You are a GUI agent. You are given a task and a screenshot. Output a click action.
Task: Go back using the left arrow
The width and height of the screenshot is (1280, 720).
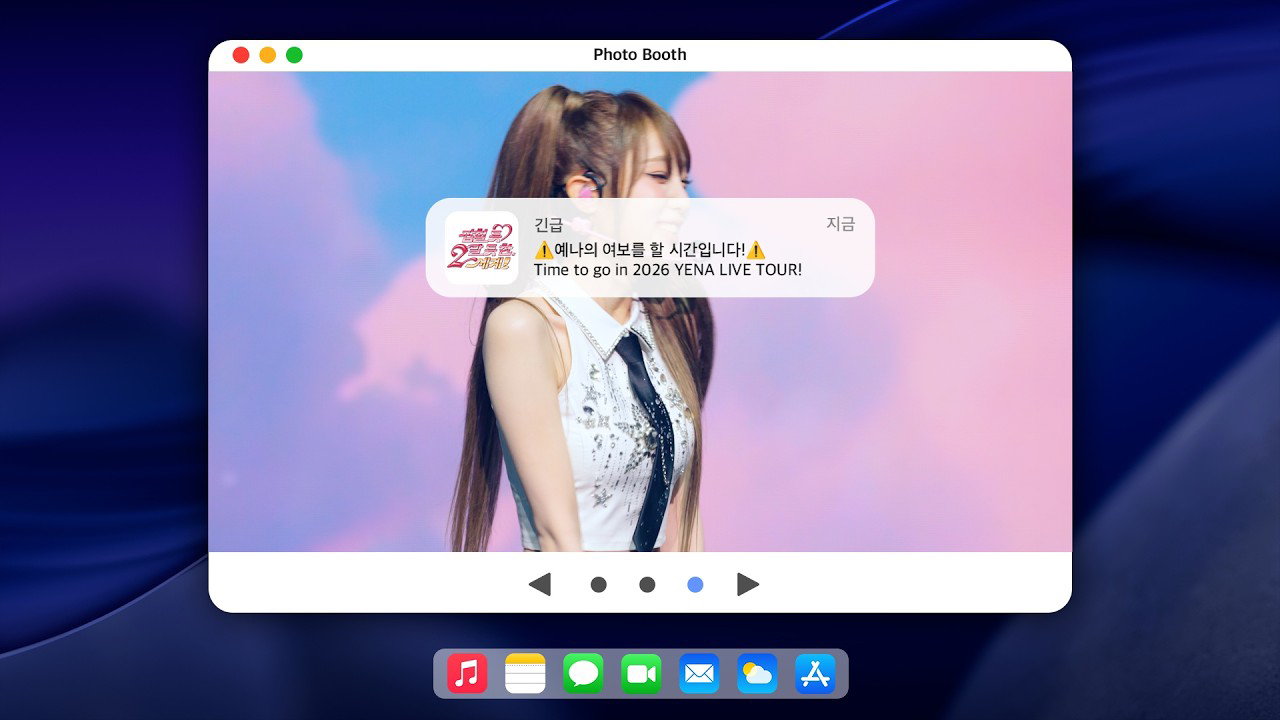point(541,584)
